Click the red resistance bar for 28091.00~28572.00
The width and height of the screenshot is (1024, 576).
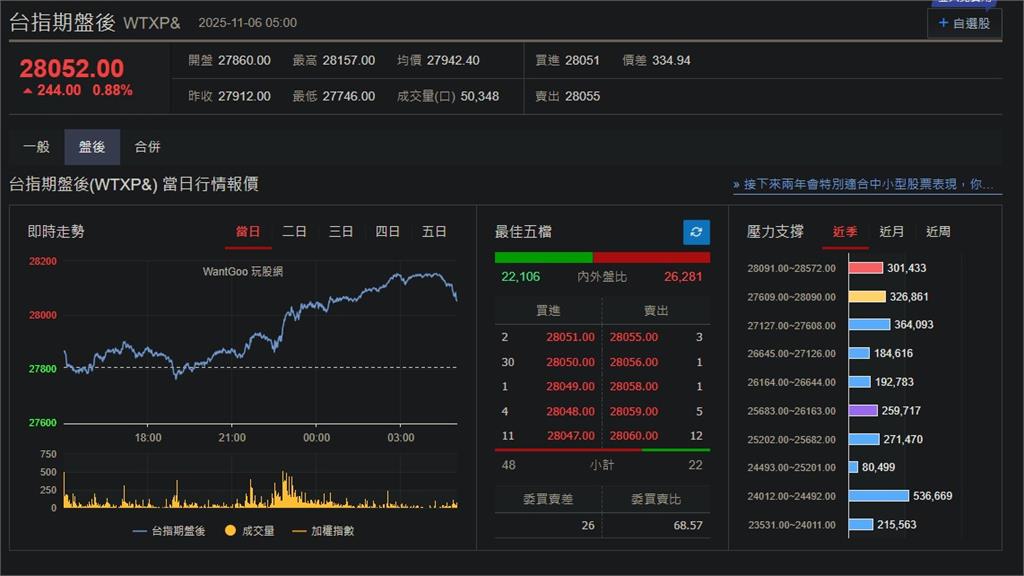[x=866, y=267]
